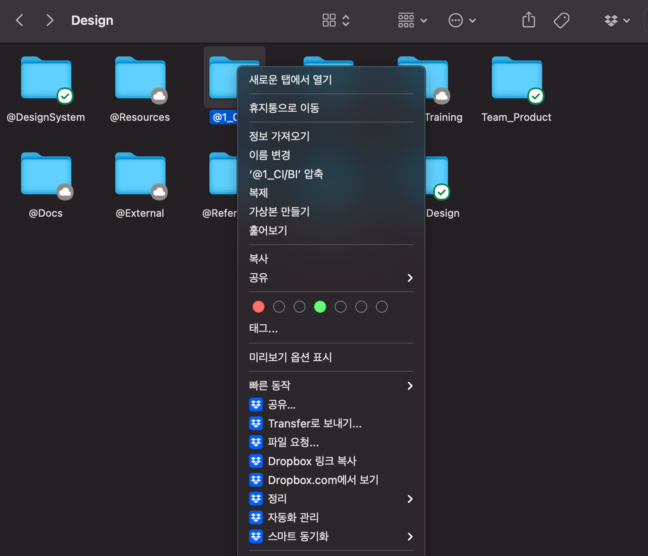Open the group-by options dropdown

coord(412,20)
